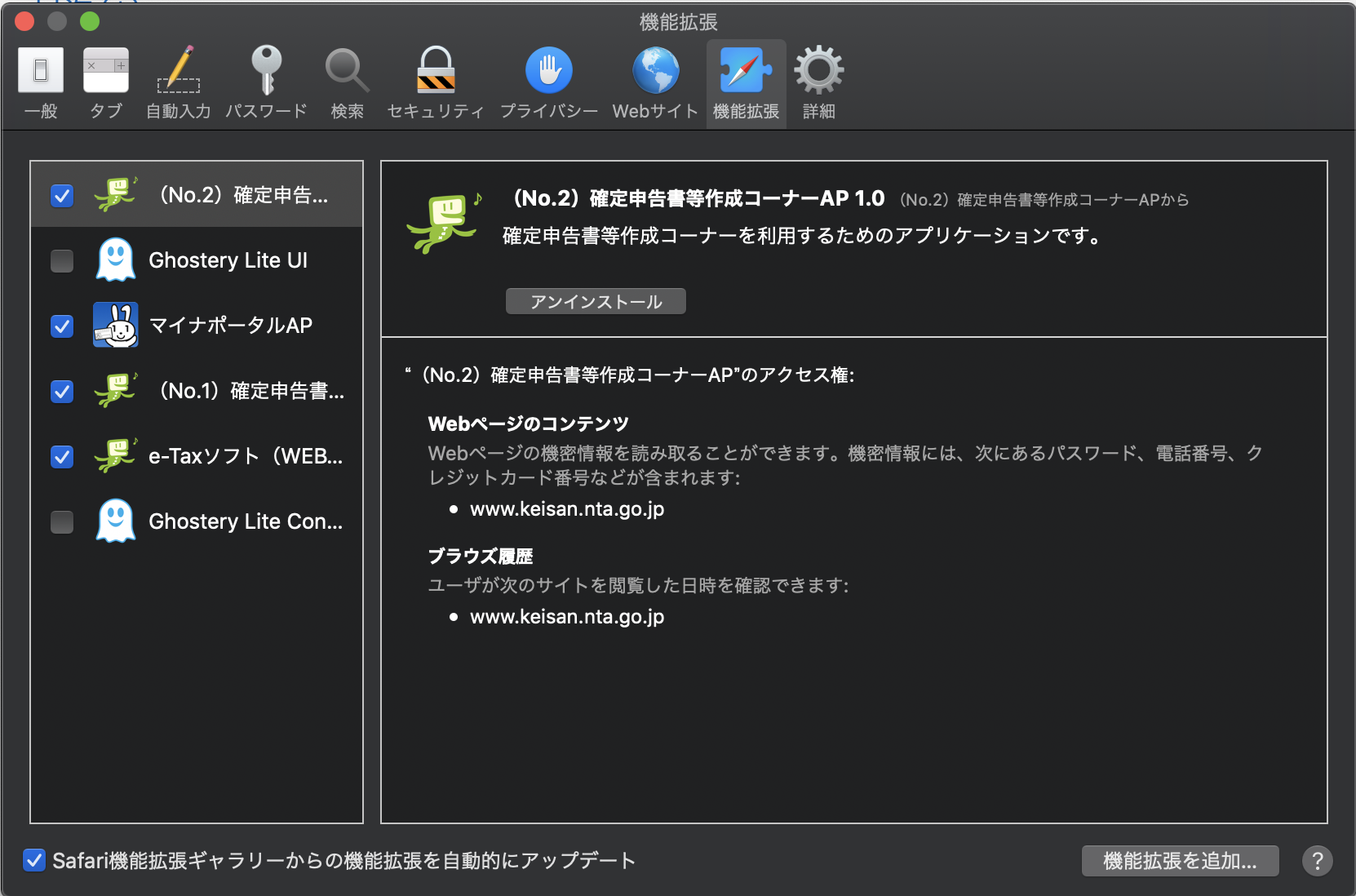Viewport: 1356px width, 896px height.
Task: Click the アンインストール button
Action: (x=596, y=301)
